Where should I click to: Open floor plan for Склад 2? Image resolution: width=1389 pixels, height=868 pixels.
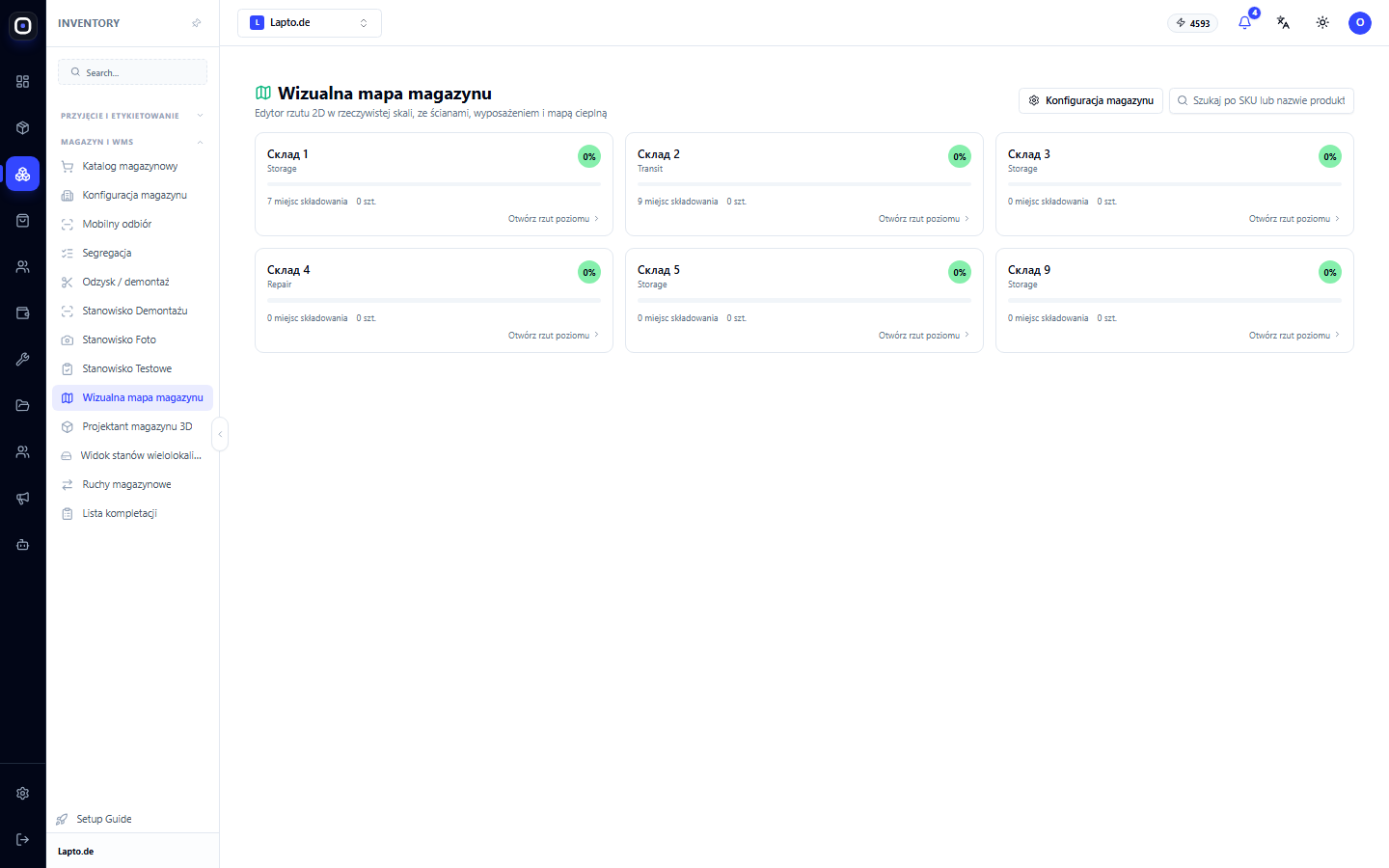click(x=924, y=219)
